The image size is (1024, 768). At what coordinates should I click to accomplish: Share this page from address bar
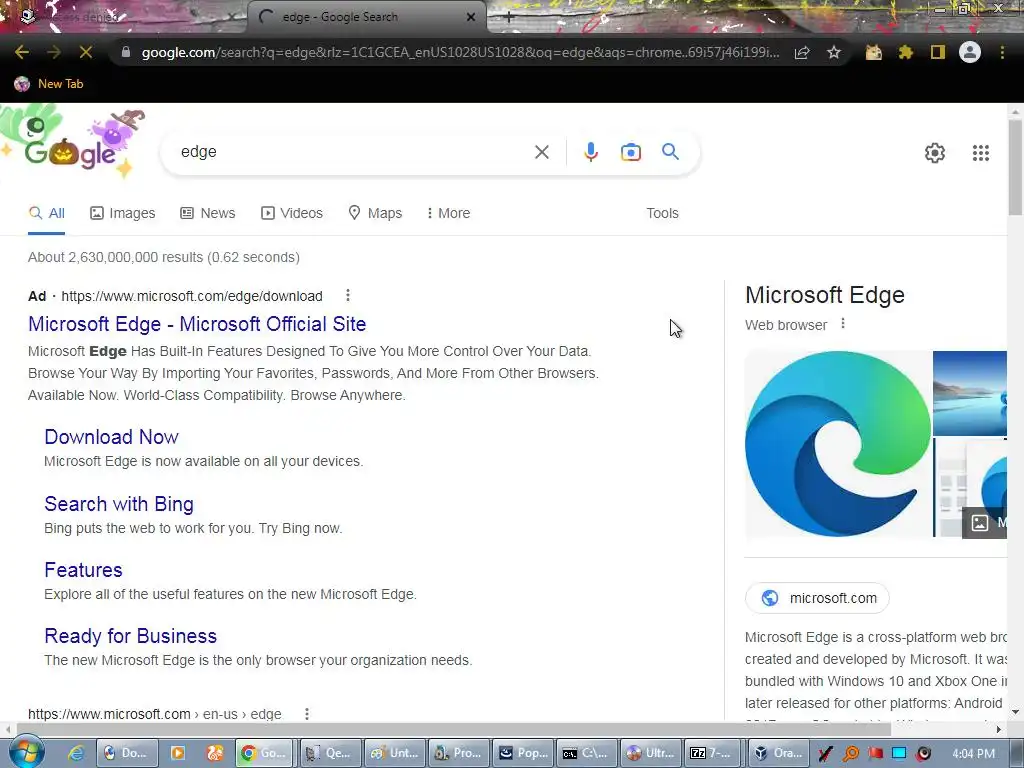click(x=802, y=52)
